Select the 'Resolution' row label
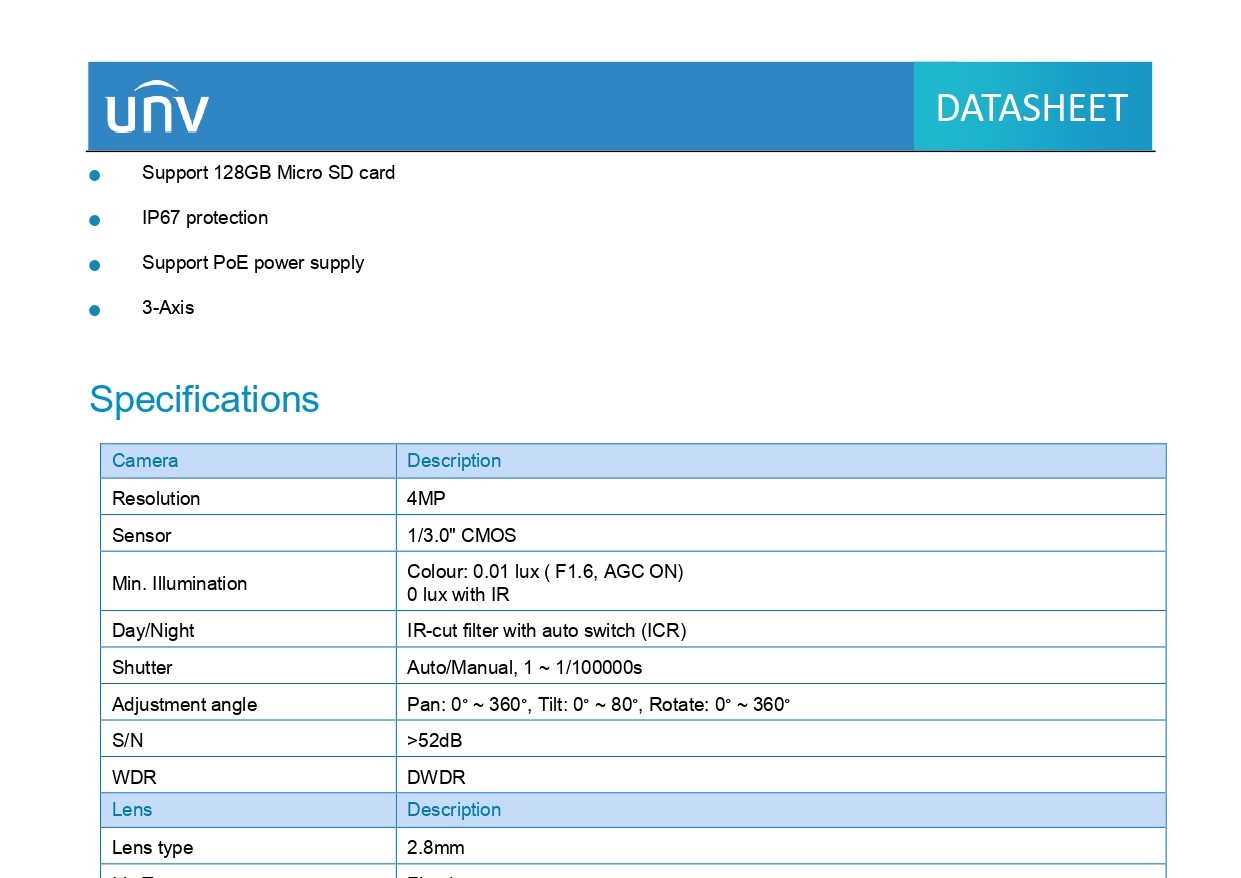This screenshot has height=878, width=1241. [x=156, y=498]
